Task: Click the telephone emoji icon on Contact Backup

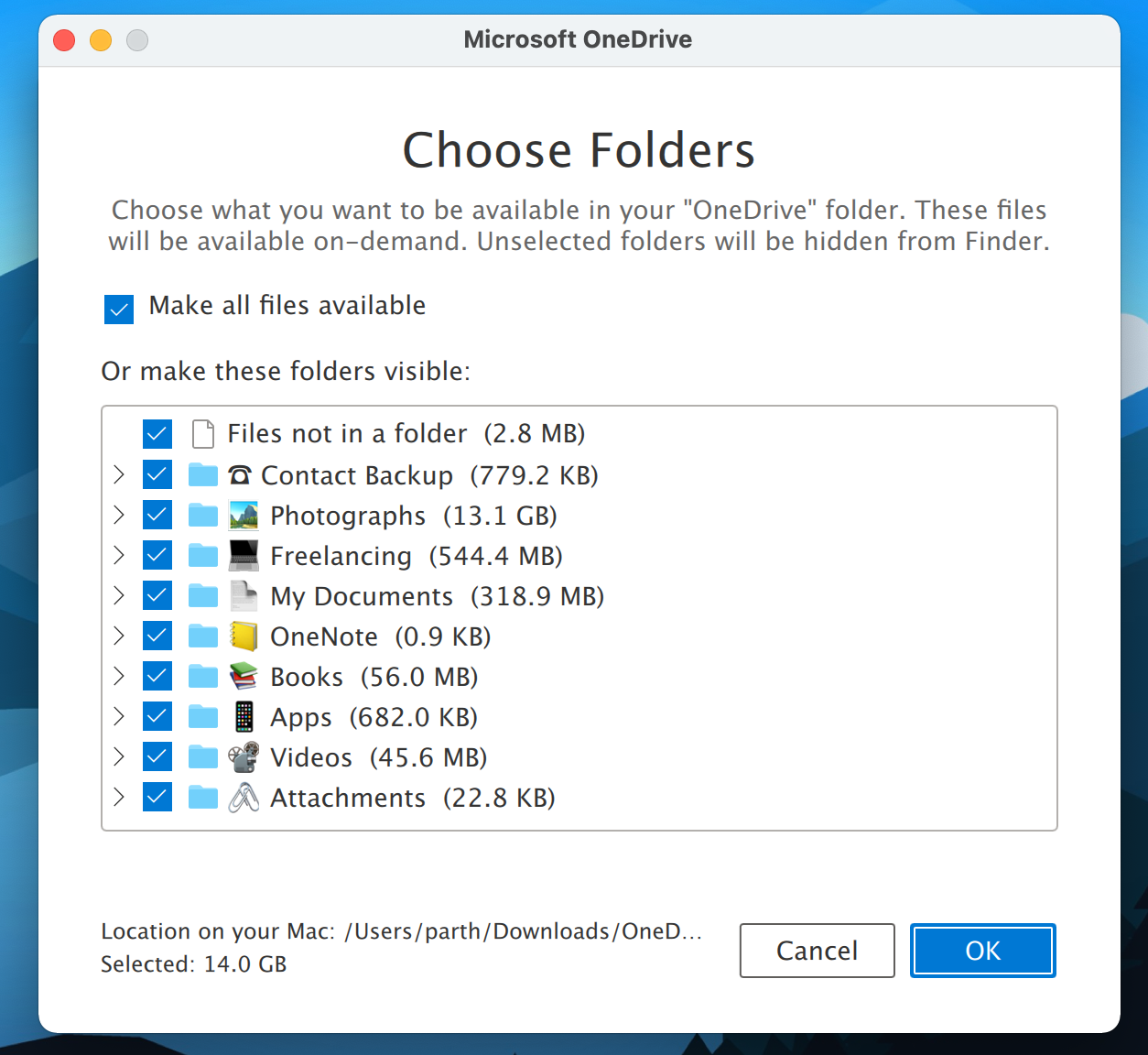Action: pos(240,475)
